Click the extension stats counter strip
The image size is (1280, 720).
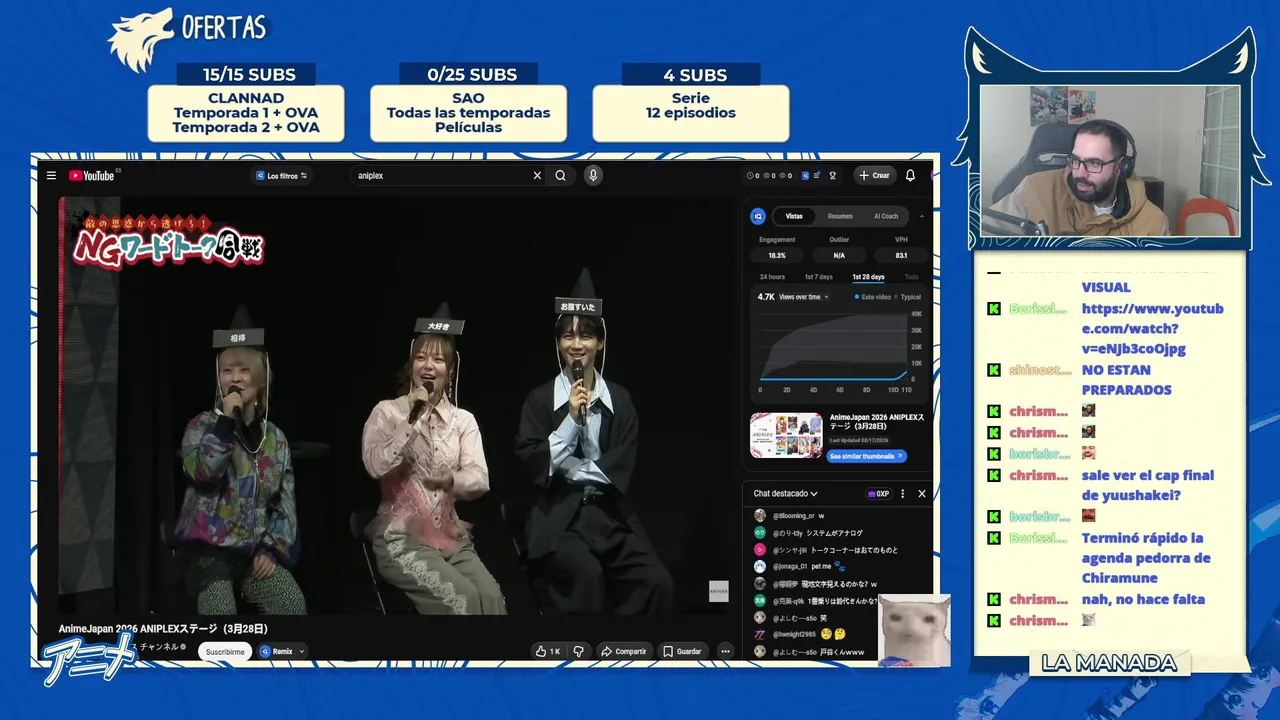pos(770,176)
